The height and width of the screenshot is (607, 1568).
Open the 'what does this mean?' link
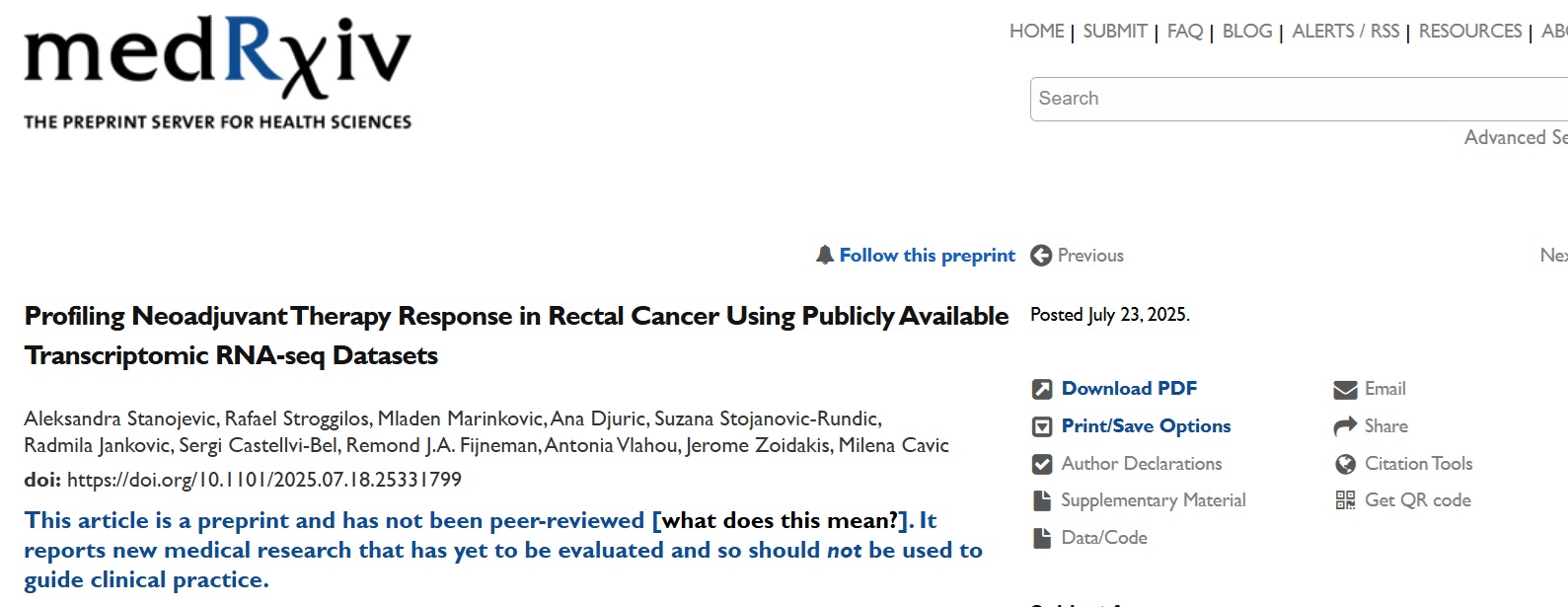(x=779, y=520)
